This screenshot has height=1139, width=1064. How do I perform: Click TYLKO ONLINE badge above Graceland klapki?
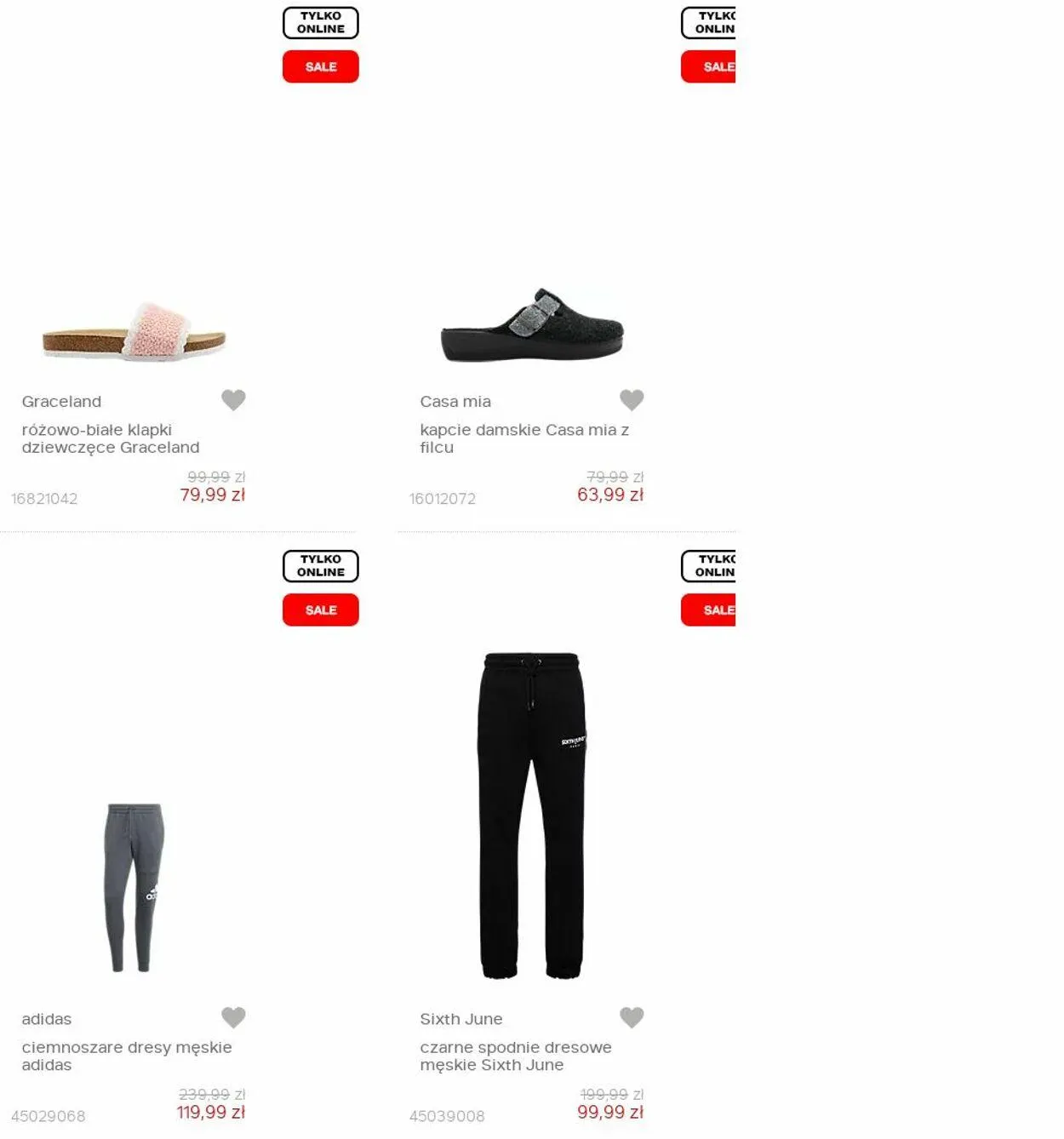pos(321,22)
